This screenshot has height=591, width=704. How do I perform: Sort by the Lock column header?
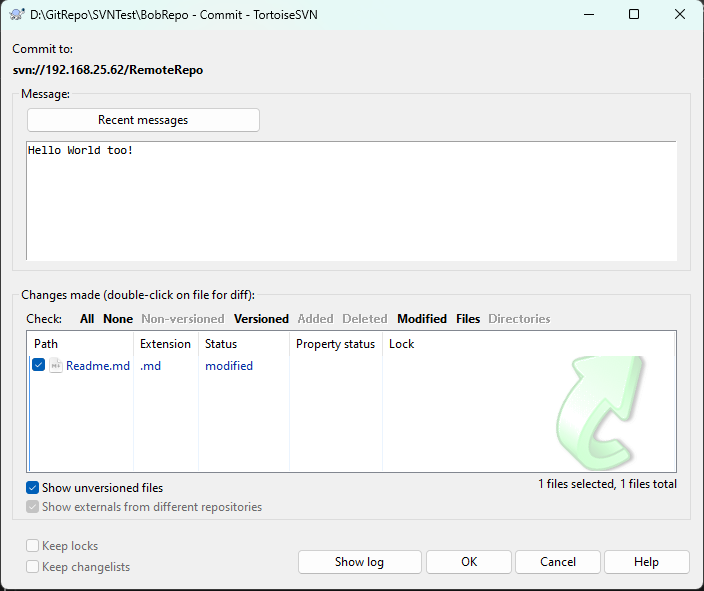[528, 344]
